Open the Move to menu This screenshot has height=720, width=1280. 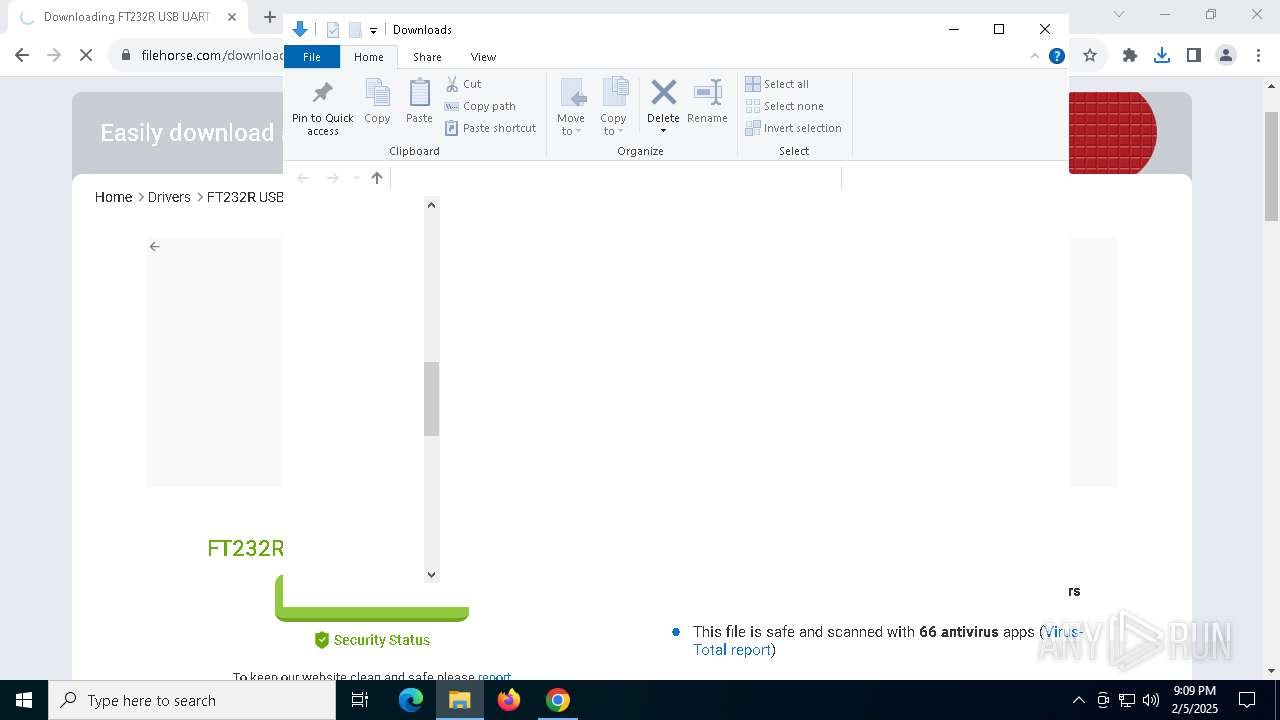571,107
